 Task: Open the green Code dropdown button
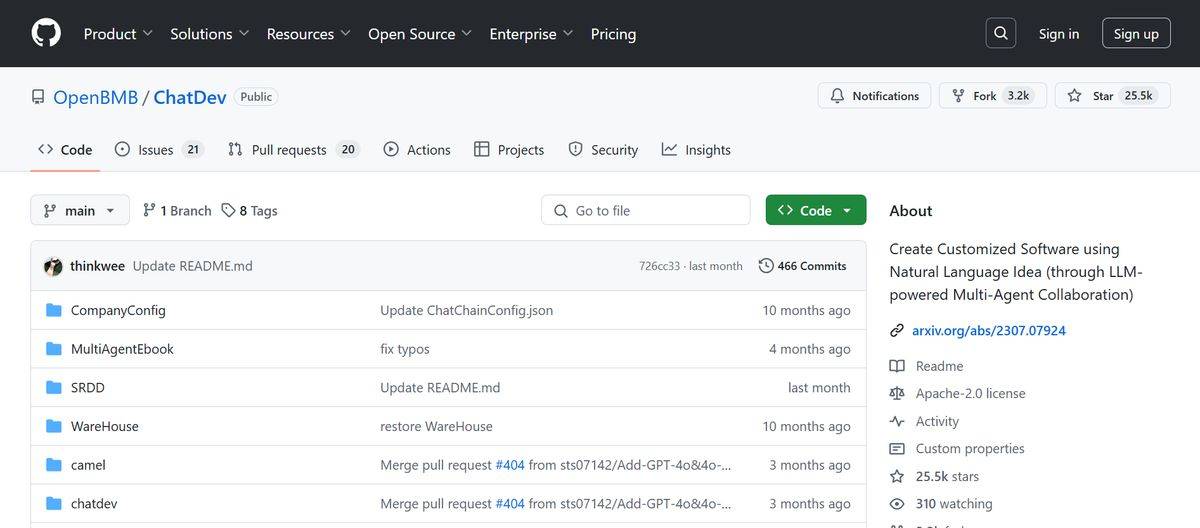(x=816, y=210)
